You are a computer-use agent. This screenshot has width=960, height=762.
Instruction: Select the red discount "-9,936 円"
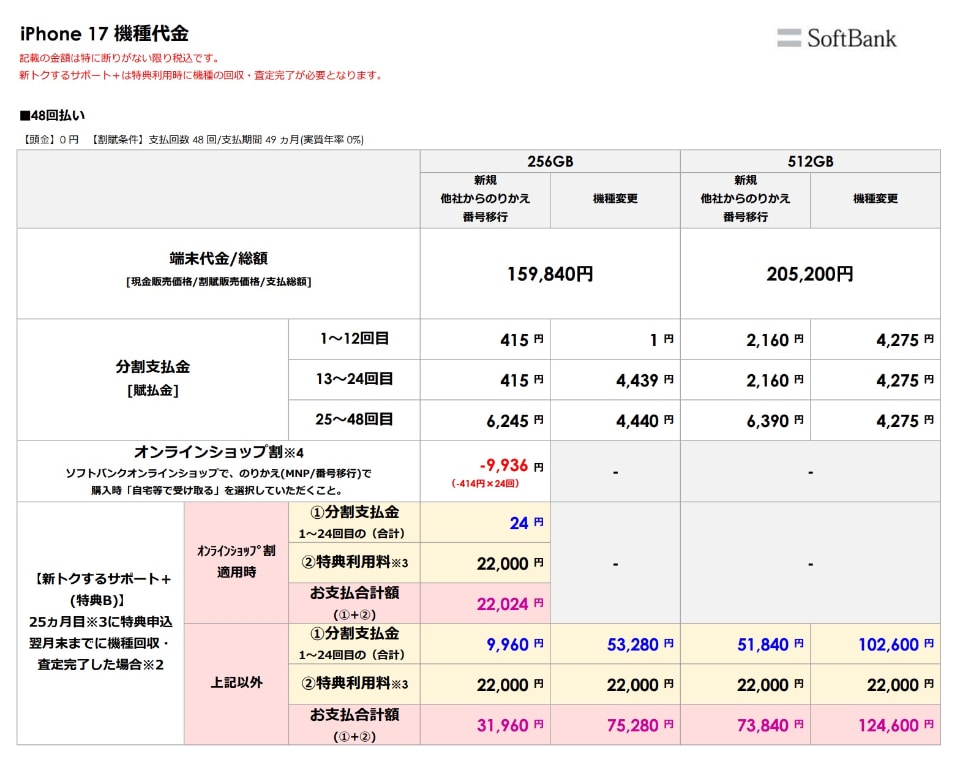click(x=512, y=466)
